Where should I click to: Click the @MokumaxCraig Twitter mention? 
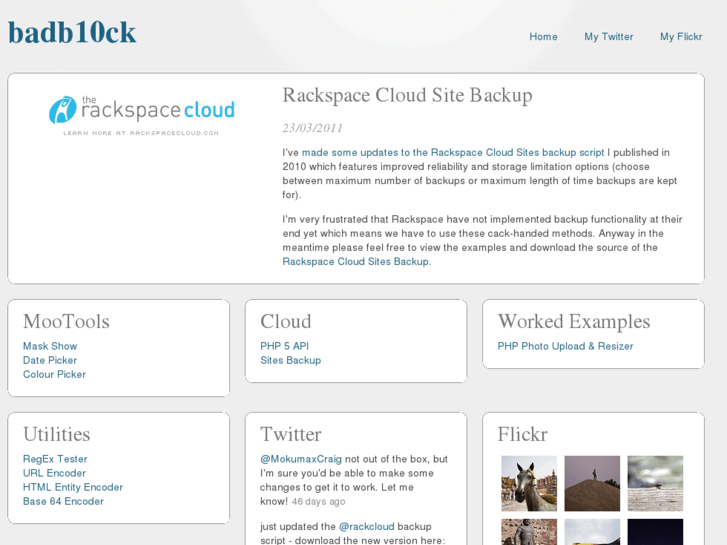tap(301, 459)
